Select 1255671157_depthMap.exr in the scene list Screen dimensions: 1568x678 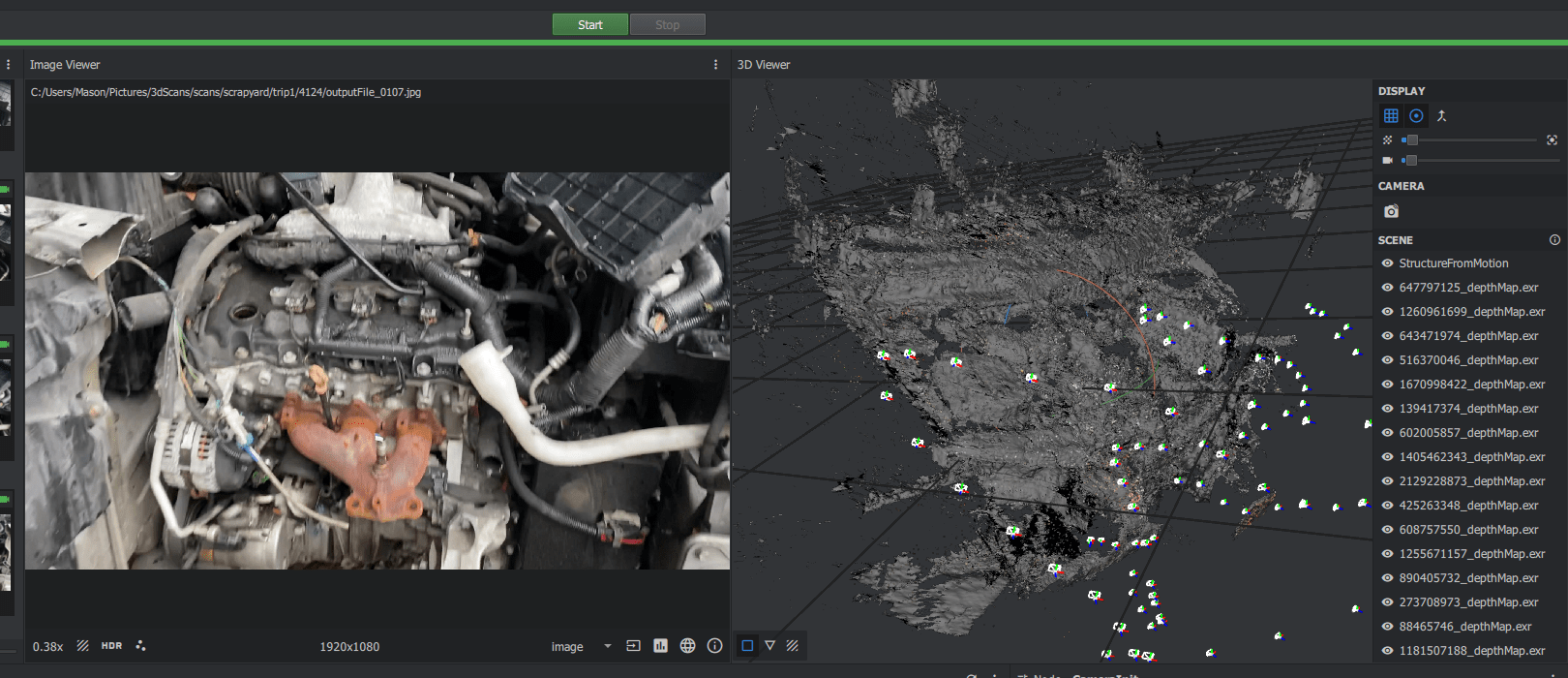coord(1471,554)
